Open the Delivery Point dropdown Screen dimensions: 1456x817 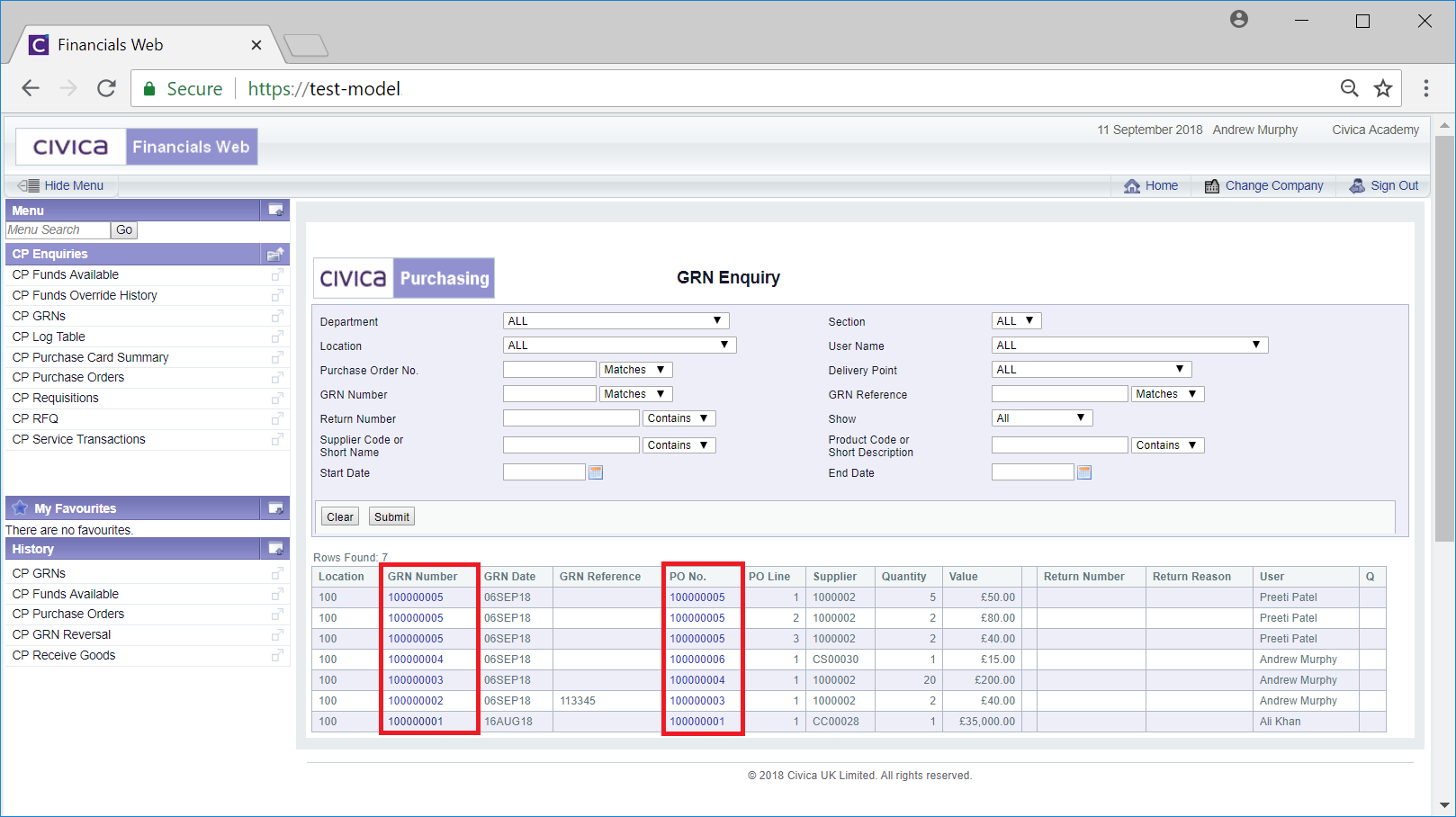1092,370
